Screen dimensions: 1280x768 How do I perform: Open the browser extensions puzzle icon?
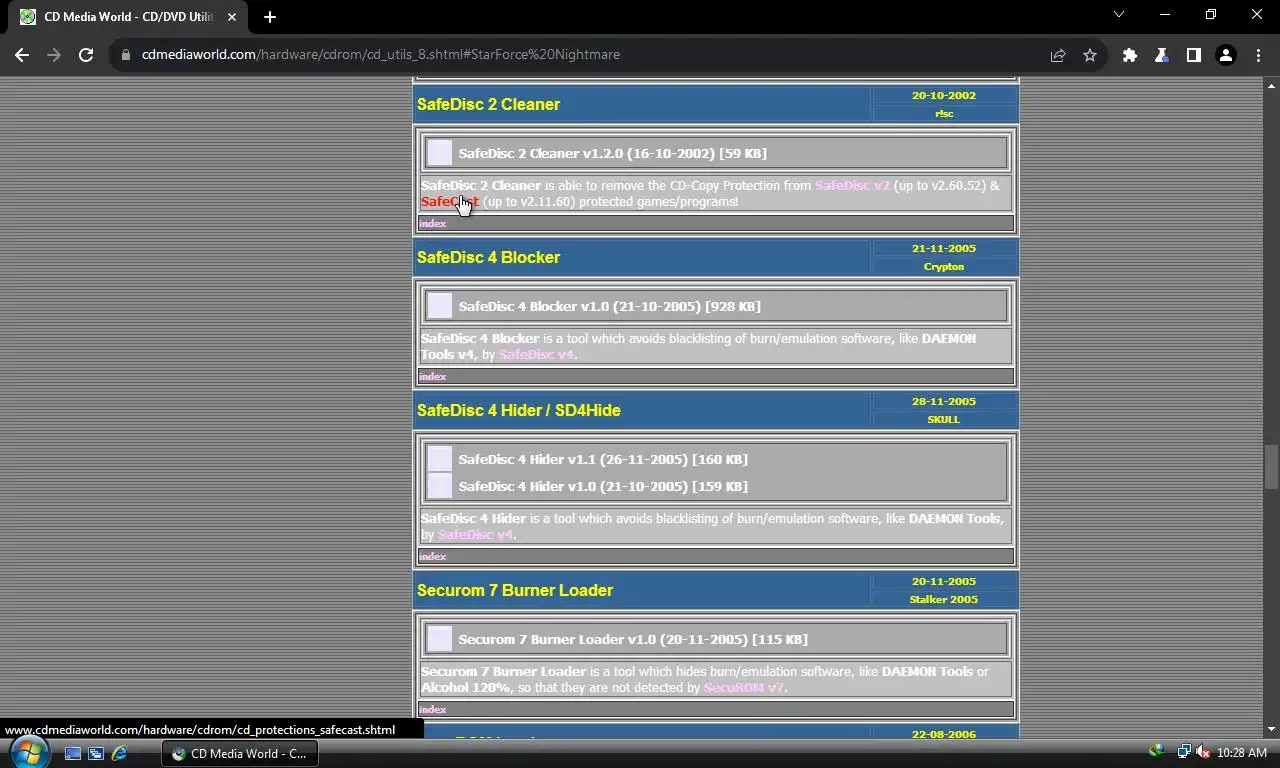pos(1130,55)
